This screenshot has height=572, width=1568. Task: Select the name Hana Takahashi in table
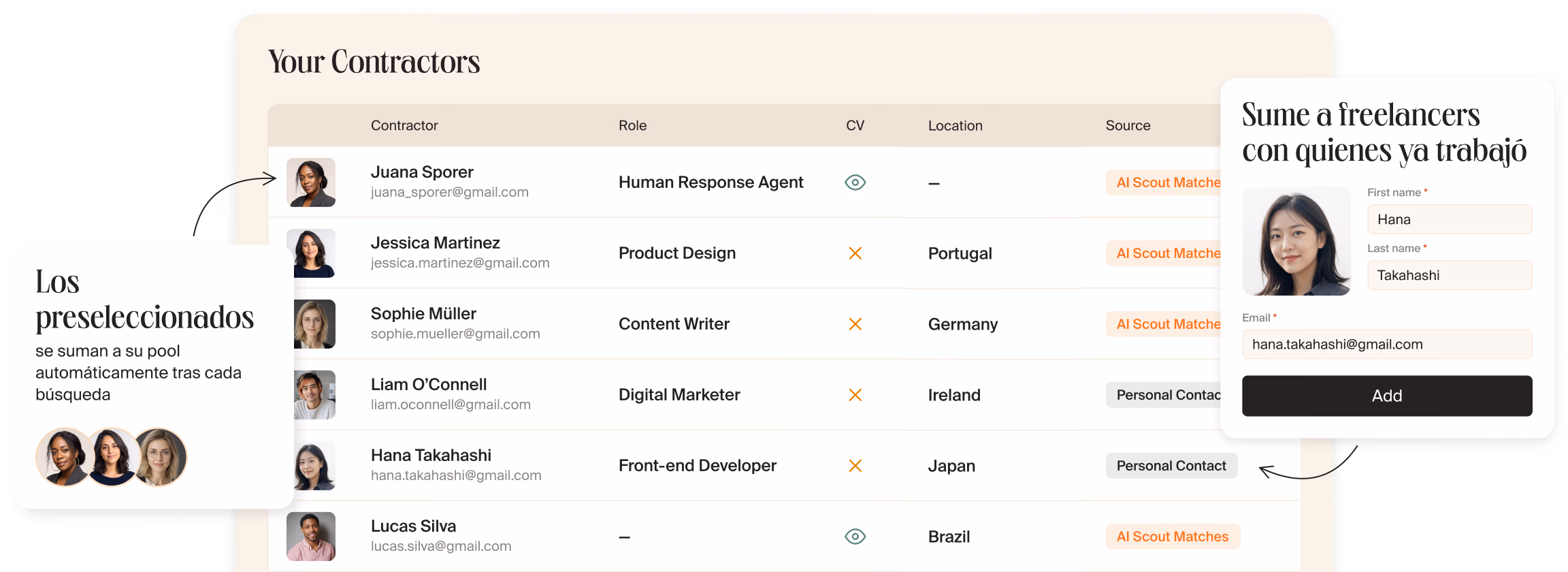coord(431,456)
